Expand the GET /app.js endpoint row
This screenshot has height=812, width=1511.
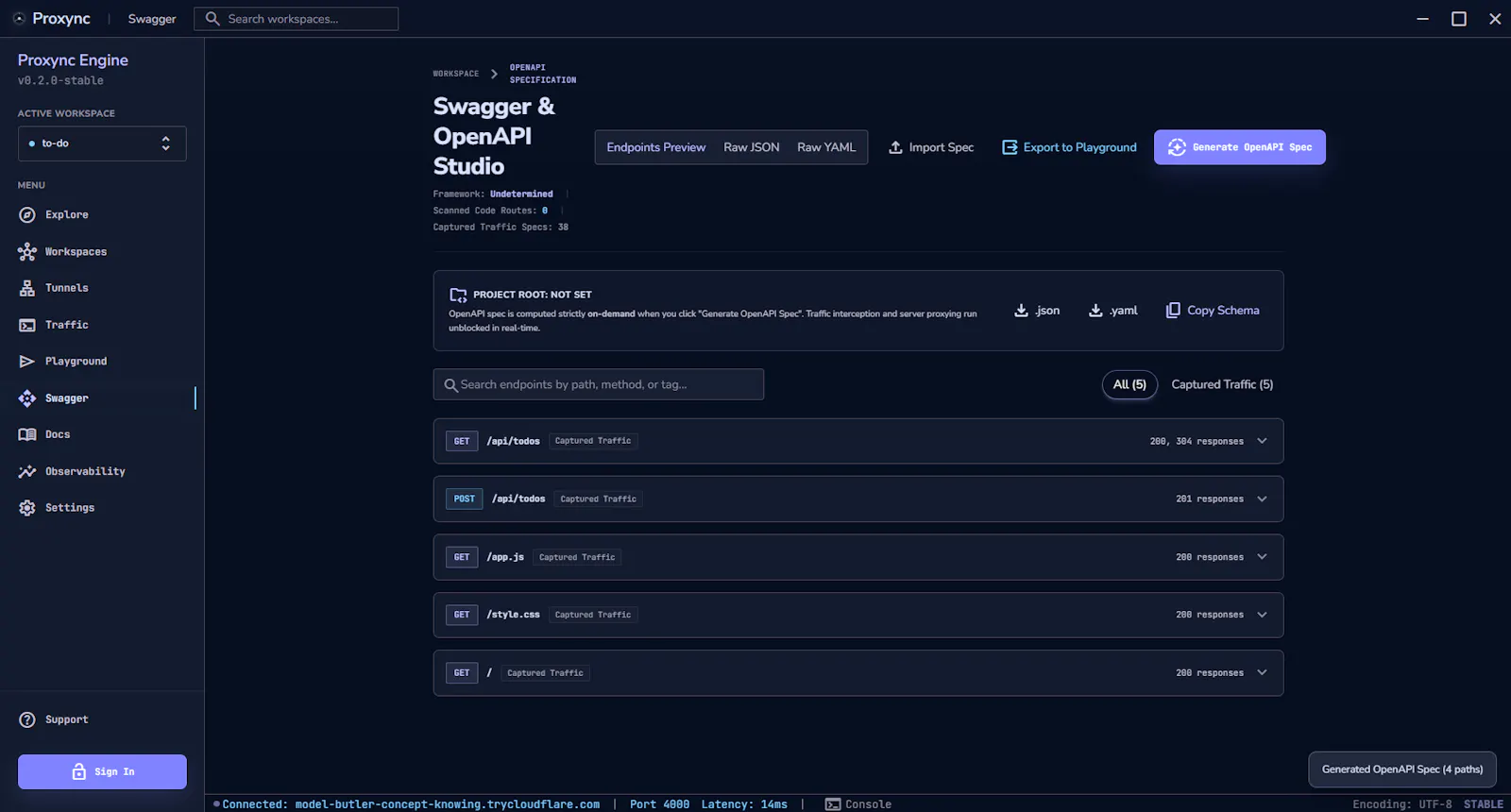pos(858,557)
